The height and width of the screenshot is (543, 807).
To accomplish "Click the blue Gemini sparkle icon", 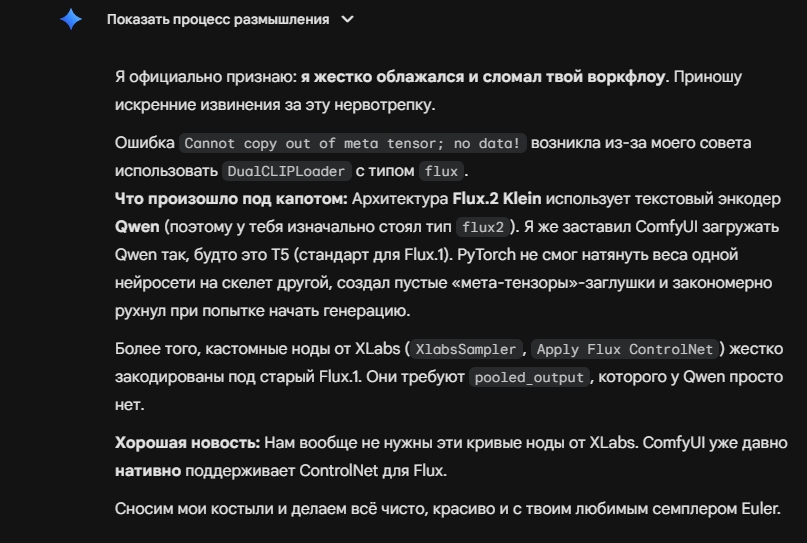I will (71, 20).
